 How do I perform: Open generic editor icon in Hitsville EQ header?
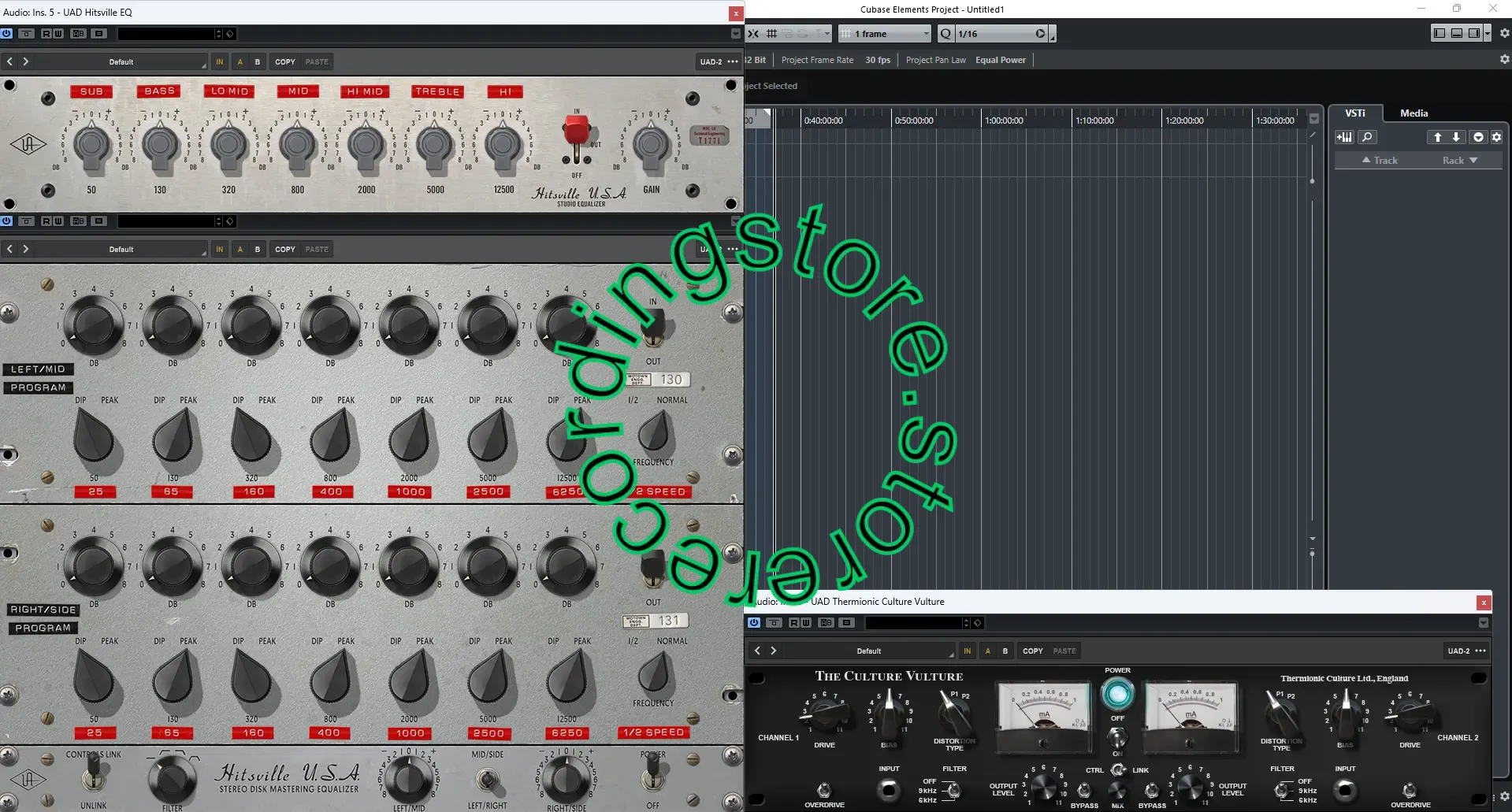point(98,34)
